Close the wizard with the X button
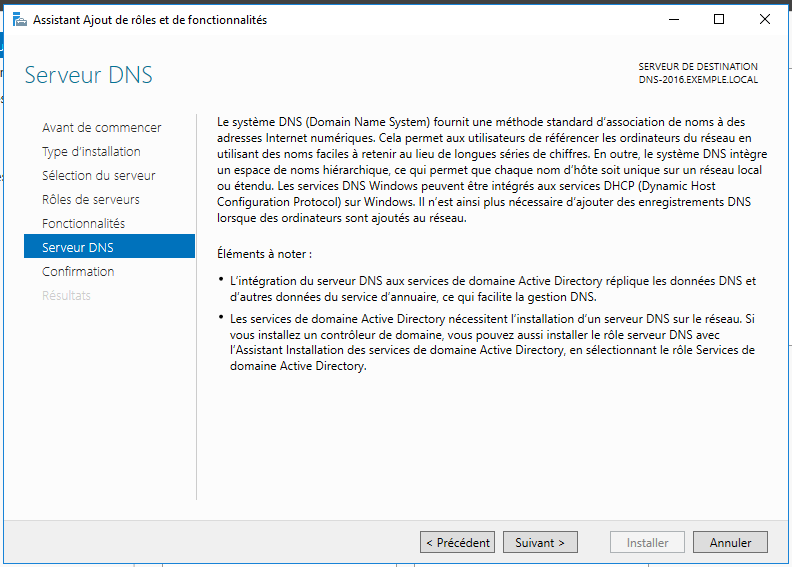Screen dimensions: 792x567 (765, 20)
